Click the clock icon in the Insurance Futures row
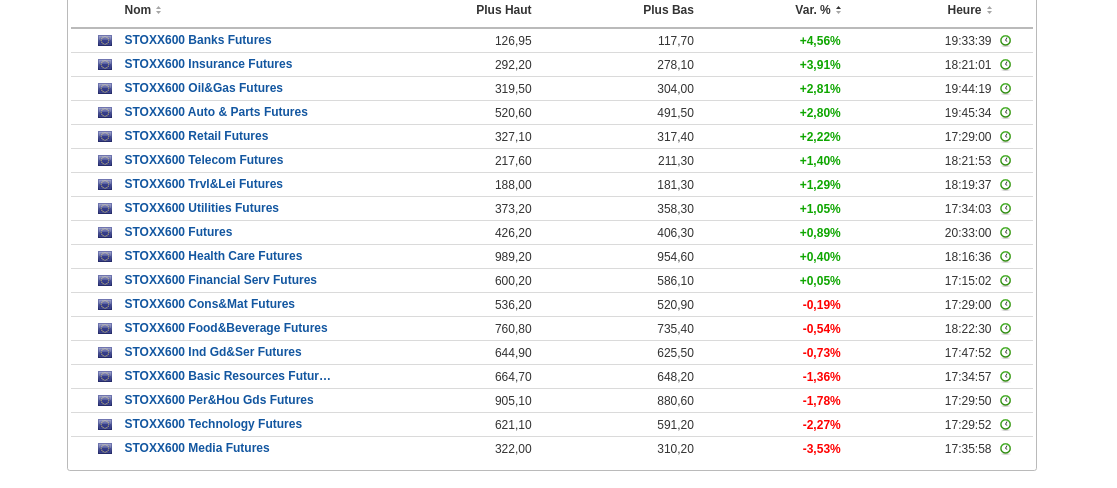This screenshot has width=1117, height=488. (x=1005, y=65)
